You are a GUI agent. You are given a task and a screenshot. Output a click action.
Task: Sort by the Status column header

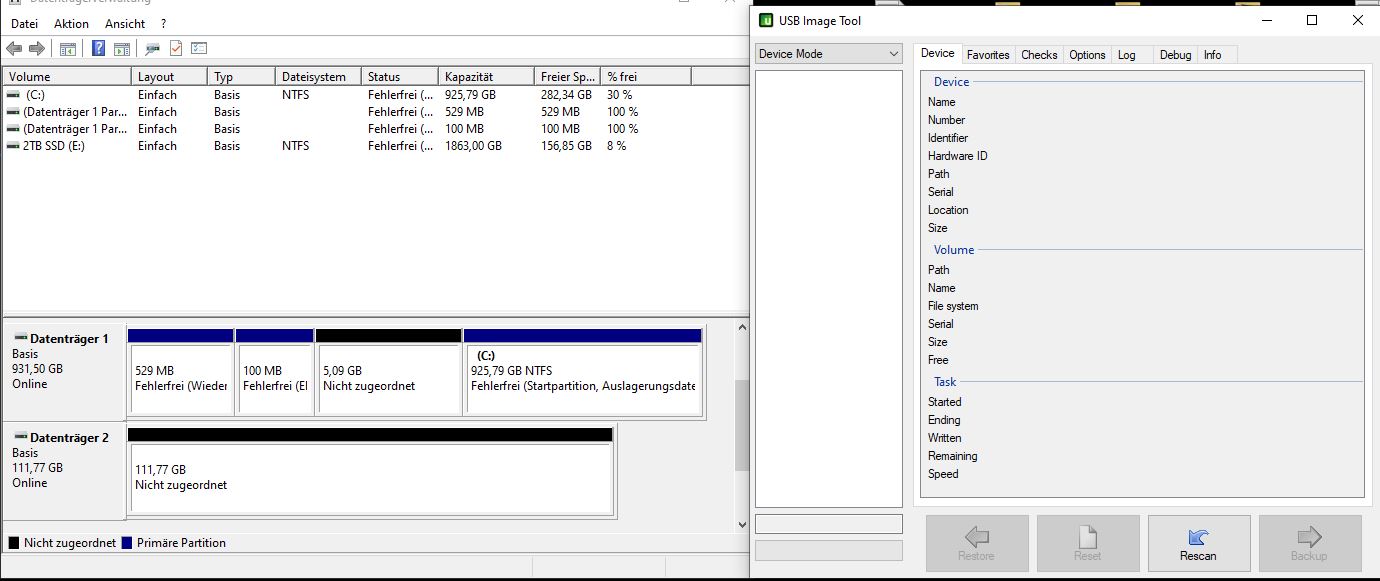[x=400, y=77]
